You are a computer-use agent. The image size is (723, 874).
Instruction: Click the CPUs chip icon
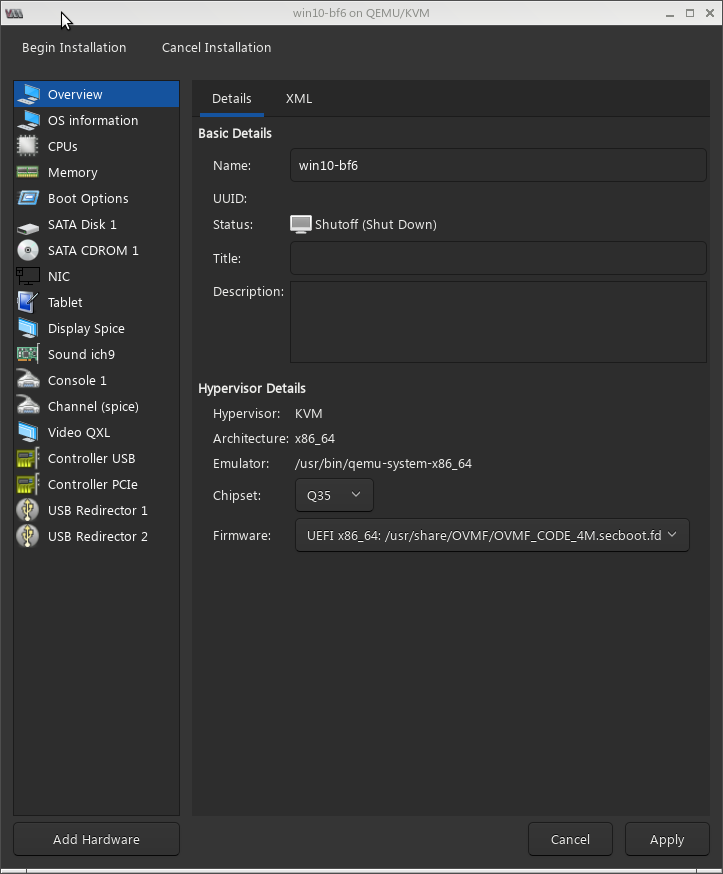pos(28,146)
